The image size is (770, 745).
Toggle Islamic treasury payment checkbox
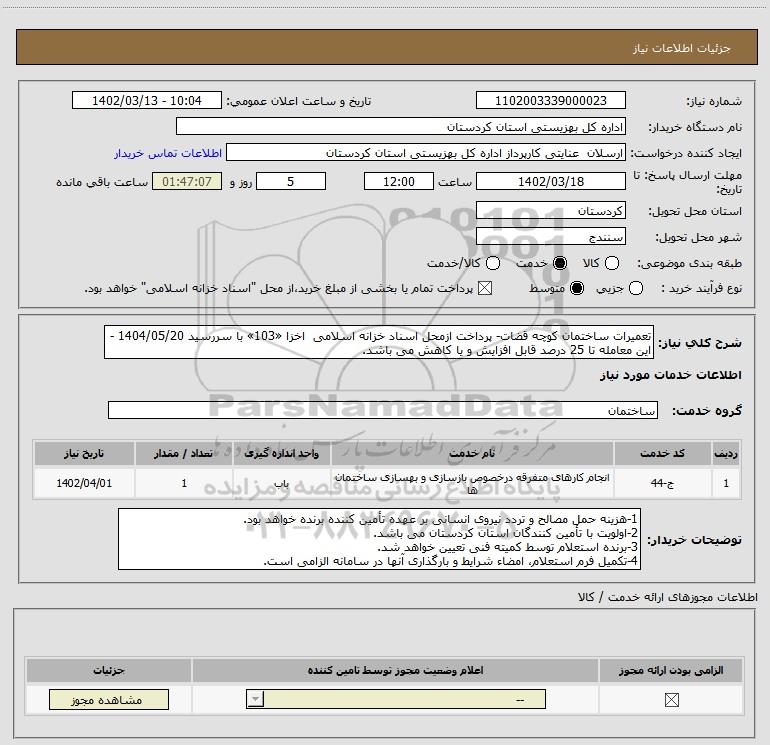[x=485, y=288]
